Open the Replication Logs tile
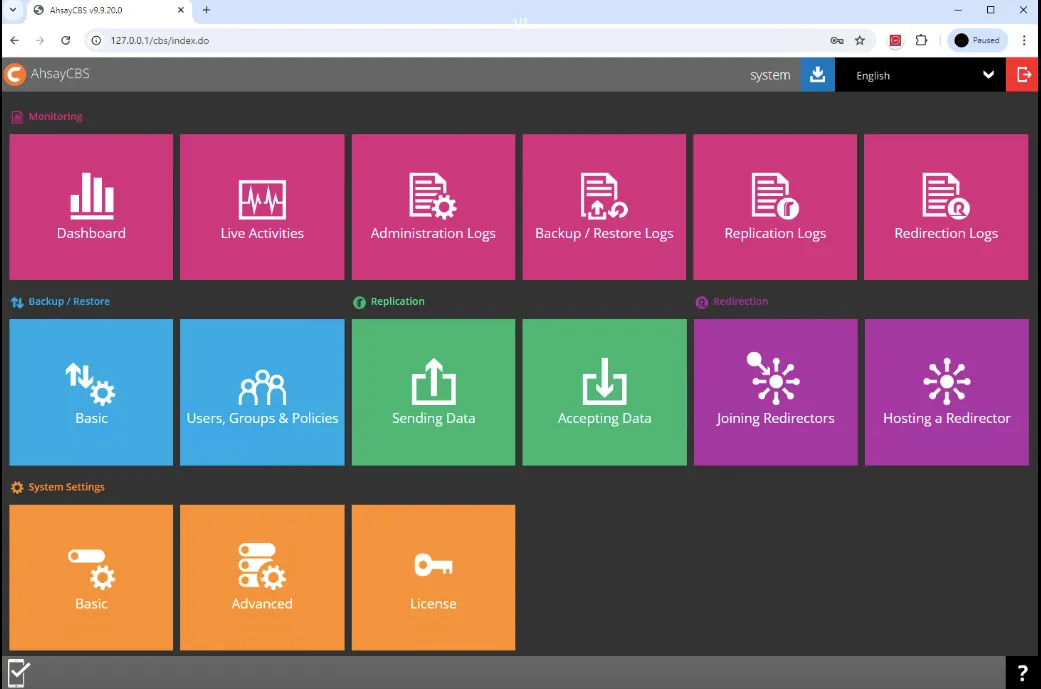This screenshot has width=1041, height=689. point(775,206)
